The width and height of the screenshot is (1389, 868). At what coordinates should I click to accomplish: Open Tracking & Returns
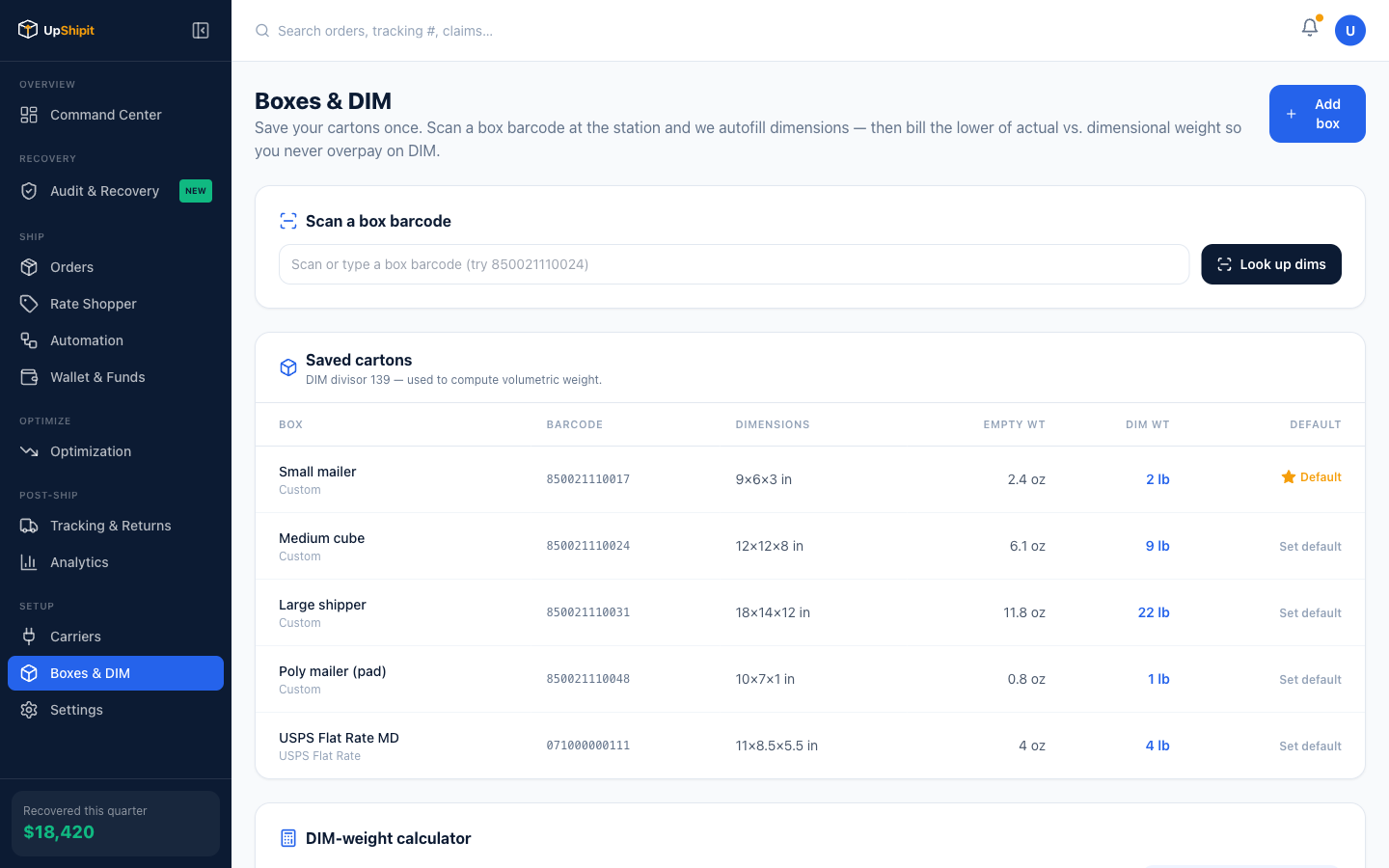click(116, 526)
